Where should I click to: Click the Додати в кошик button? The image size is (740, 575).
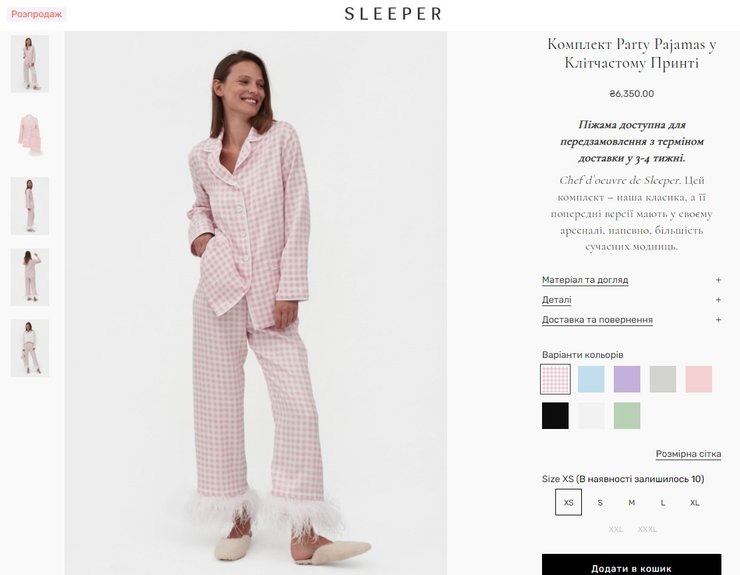coord(631,566)
